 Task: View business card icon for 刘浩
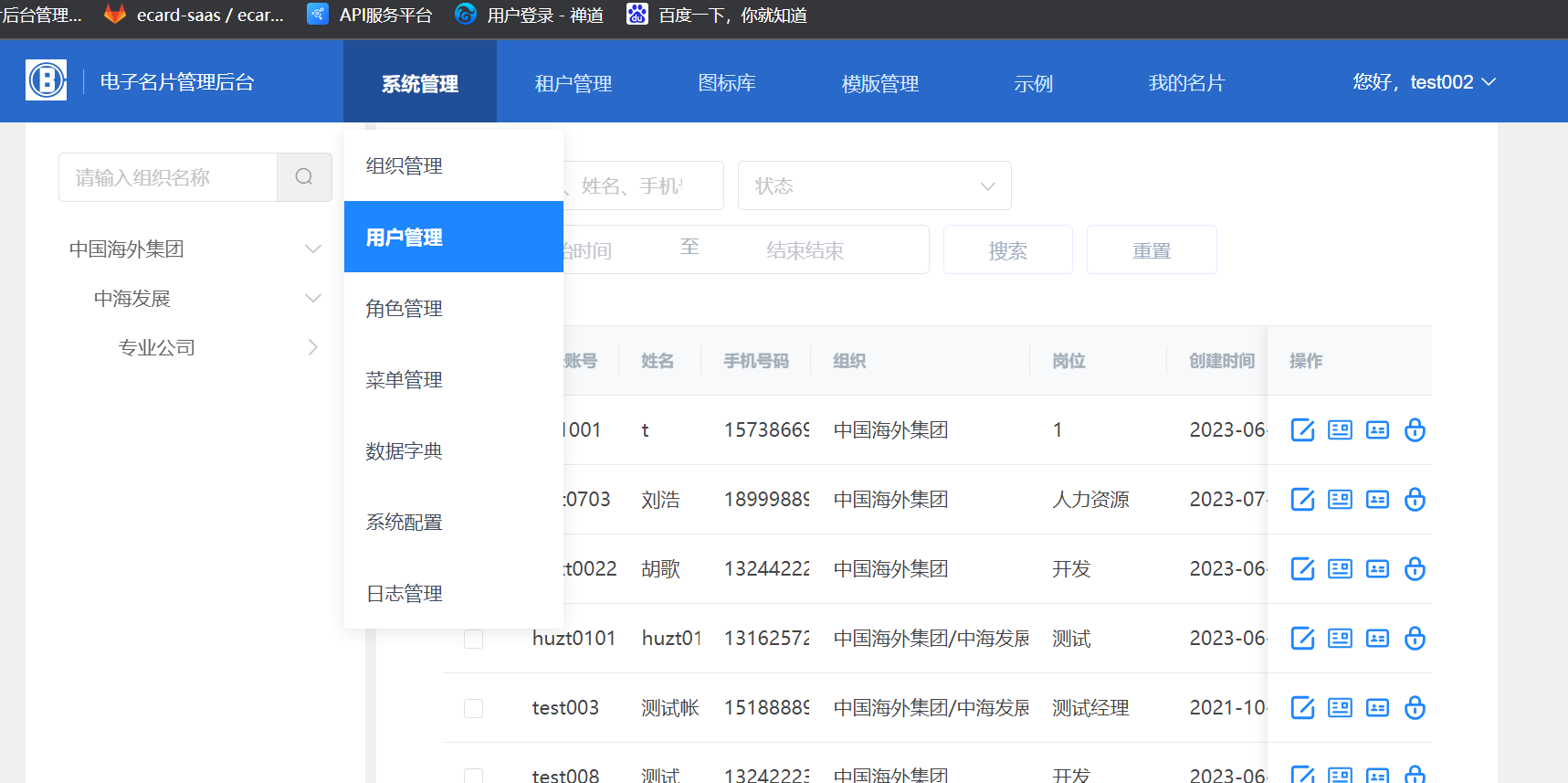tap(1377, 500)
